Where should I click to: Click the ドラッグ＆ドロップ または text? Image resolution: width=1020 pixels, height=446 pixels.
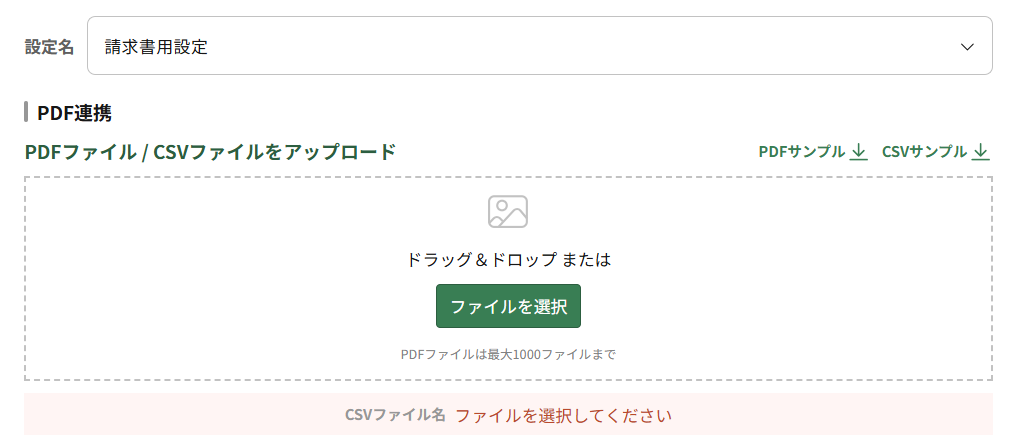coord(508,260)
